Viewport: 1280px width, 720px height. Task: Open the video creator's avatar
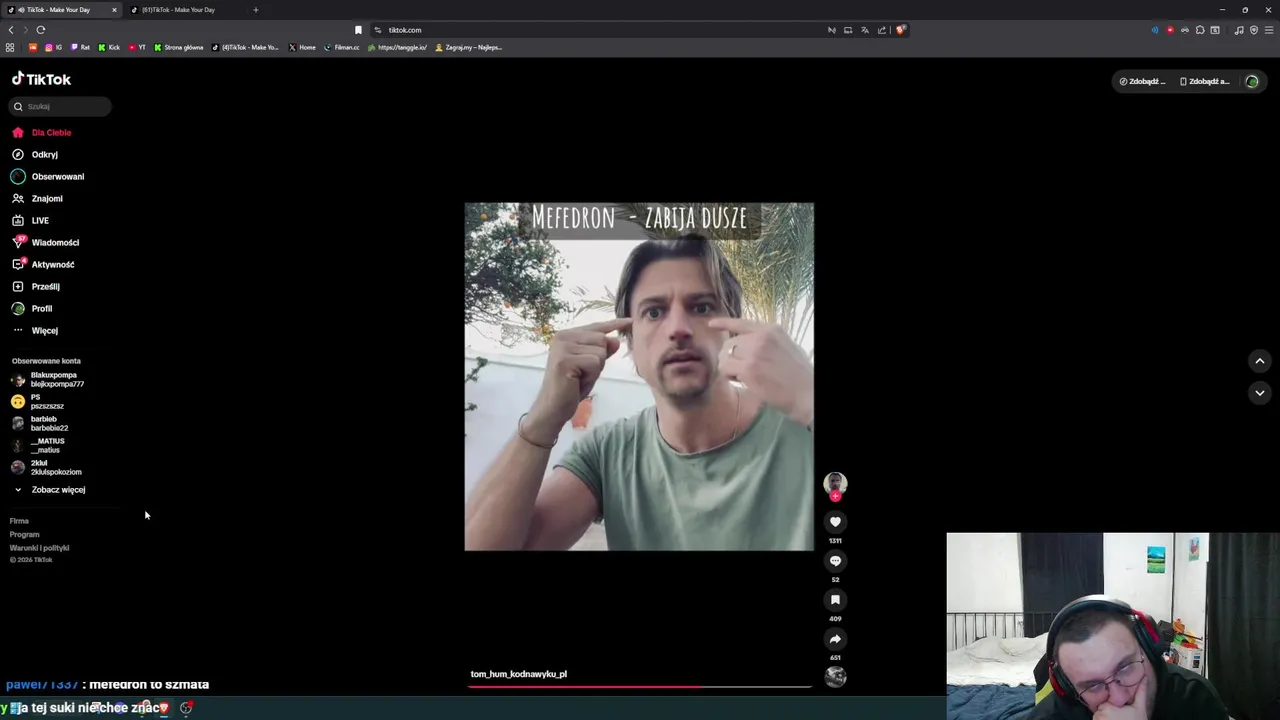pyautogui.click(x=835, y=484)
